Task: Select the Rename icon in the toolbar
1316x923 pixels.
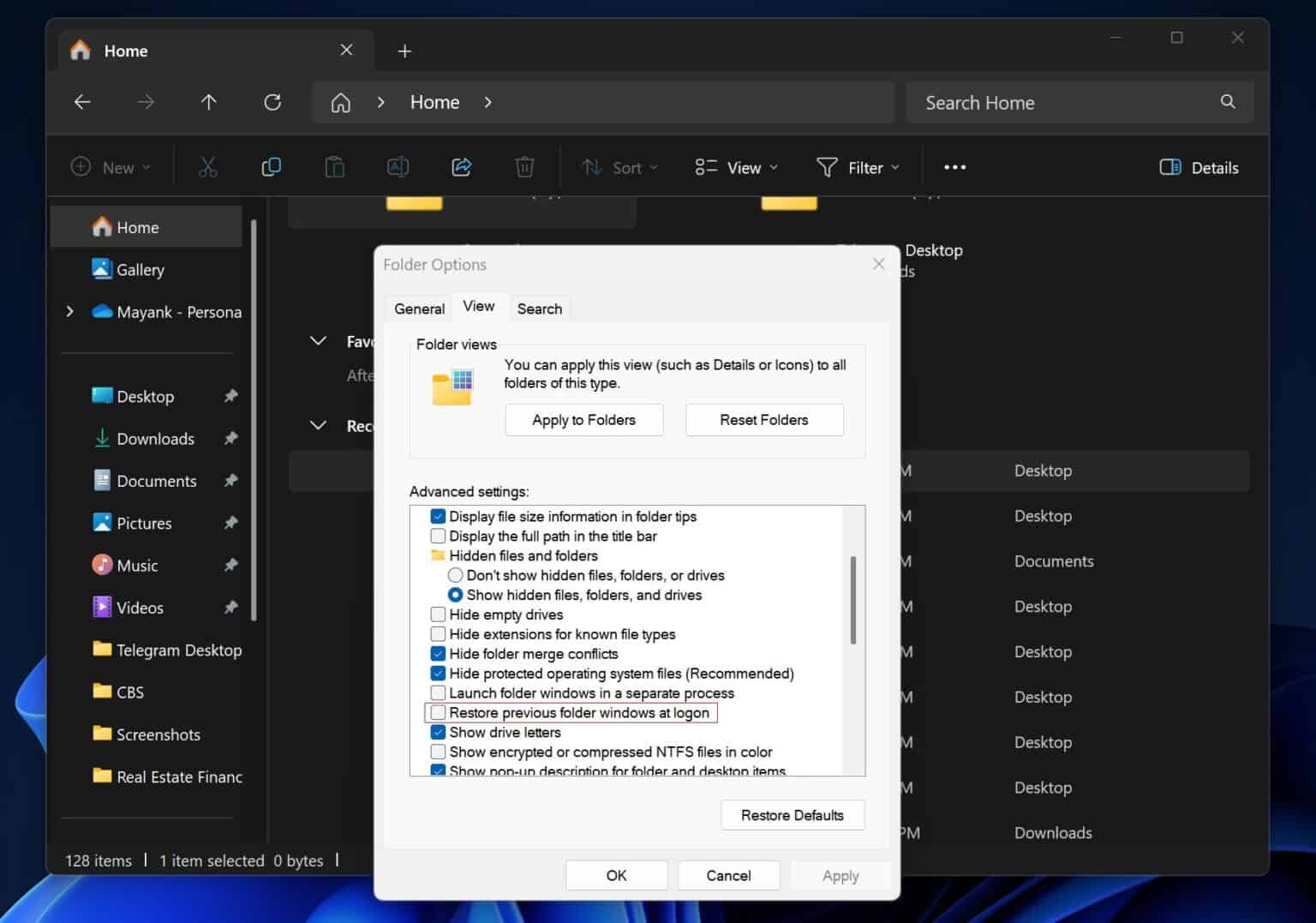Action: tap(398, 167)
